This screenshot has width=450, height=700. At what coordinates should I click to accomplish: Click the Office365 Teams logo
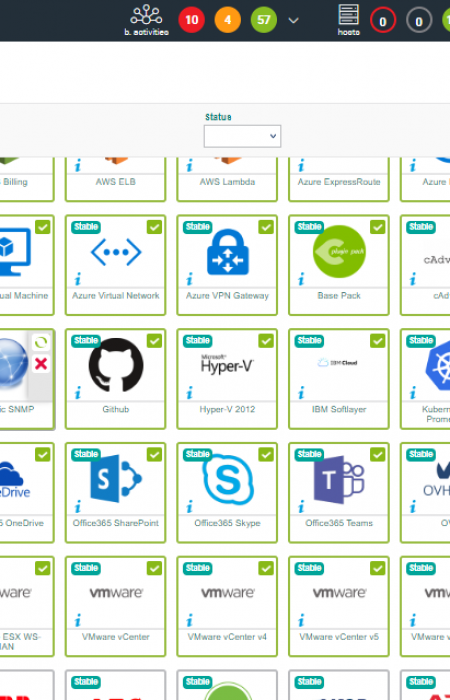339,479
